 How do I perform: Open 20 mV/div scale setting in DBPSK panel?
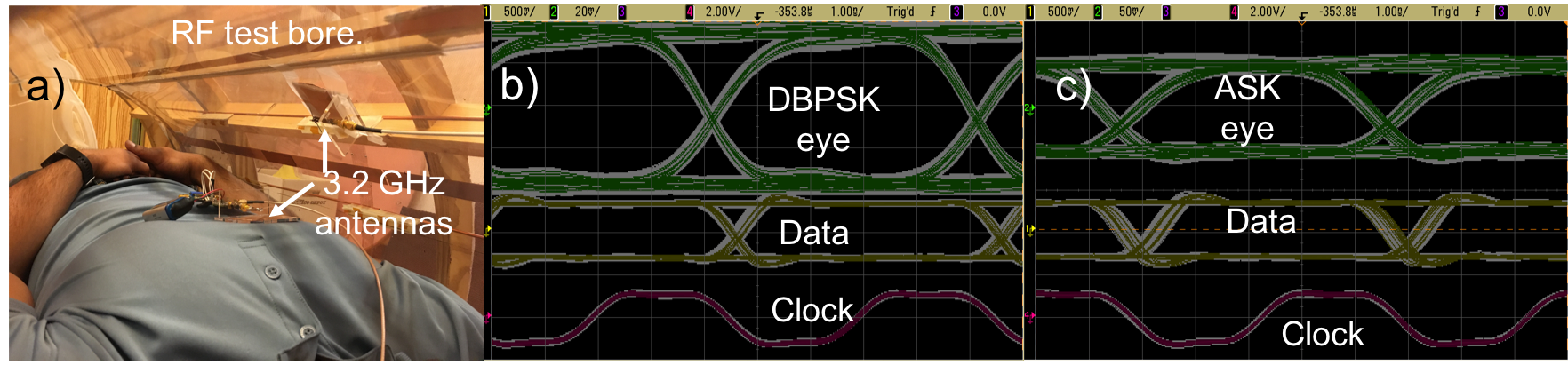(x=587, y=12)
